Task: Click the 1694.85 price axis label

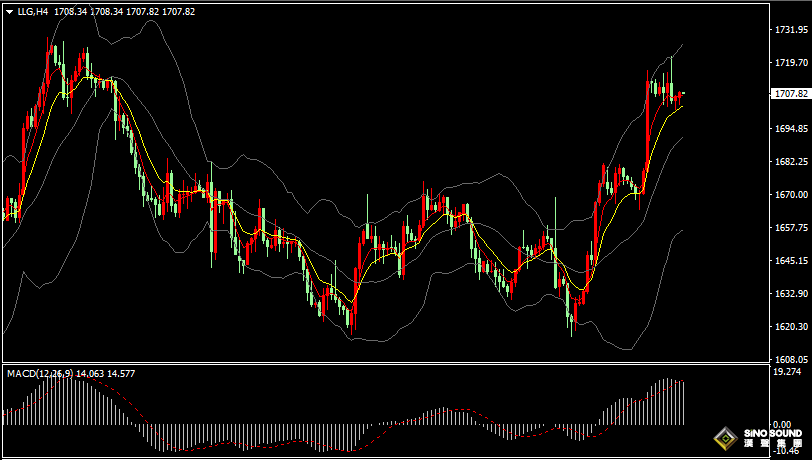Action: [791, 129]
